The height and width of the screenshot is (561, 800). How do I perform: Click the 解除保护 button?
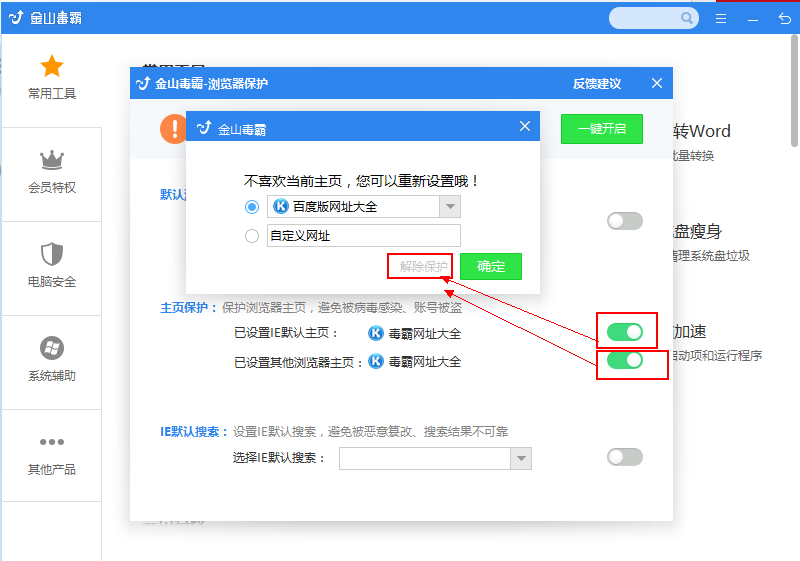tap(423, 266)
